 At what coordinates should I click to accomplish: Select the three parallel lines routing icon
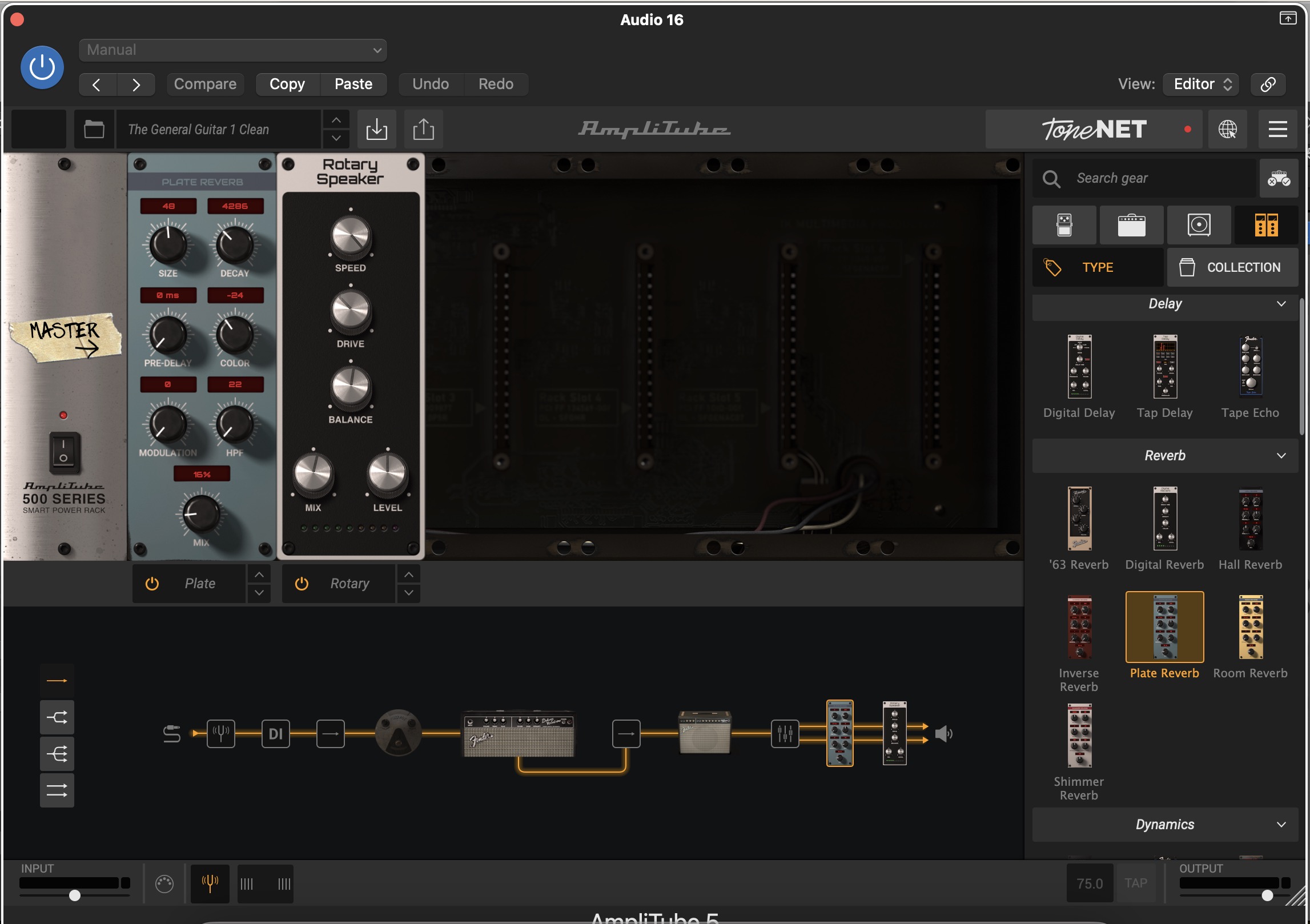(57, 791)
